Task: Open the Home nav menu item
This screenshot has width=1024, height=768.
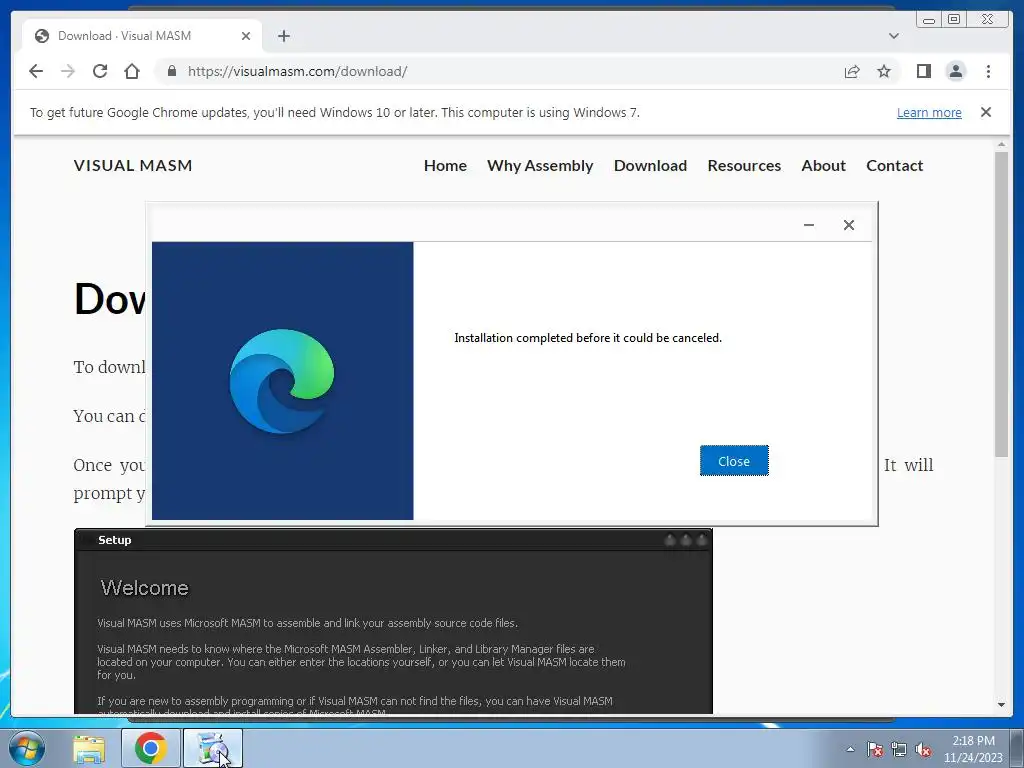Action: click(445, 165)
